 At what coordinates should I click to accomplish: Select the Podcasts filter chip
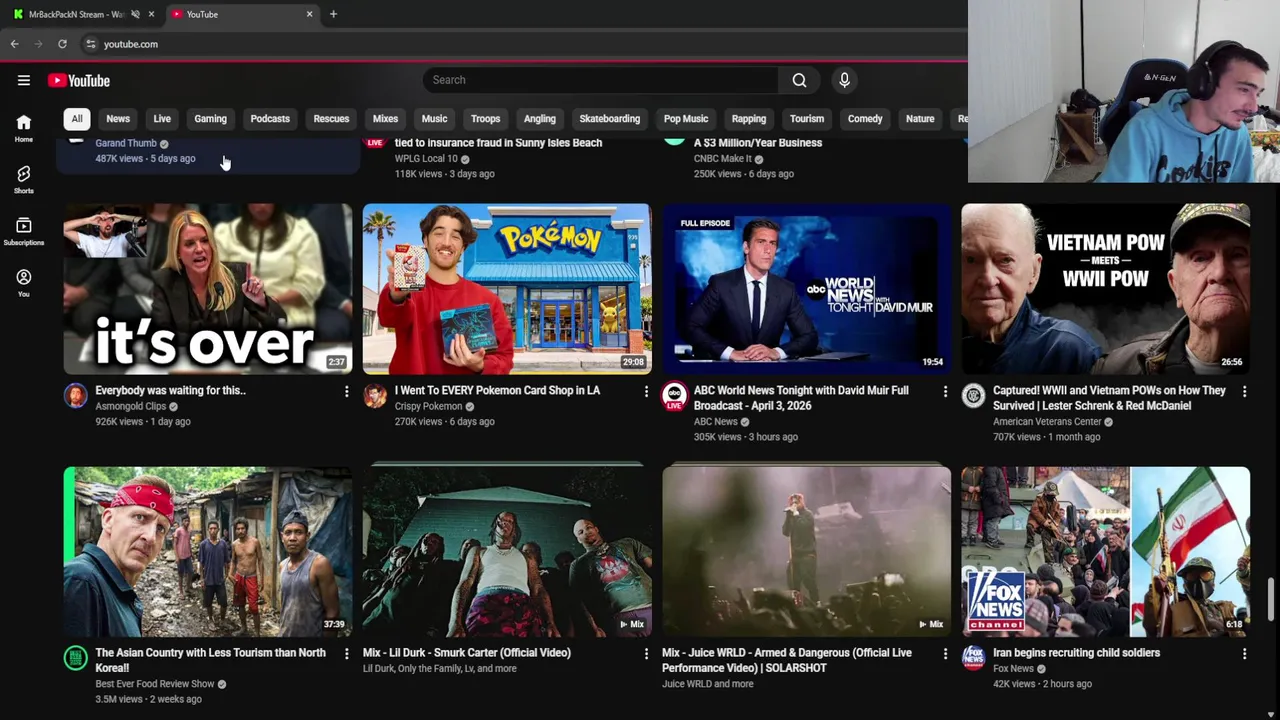coord(270,119)
